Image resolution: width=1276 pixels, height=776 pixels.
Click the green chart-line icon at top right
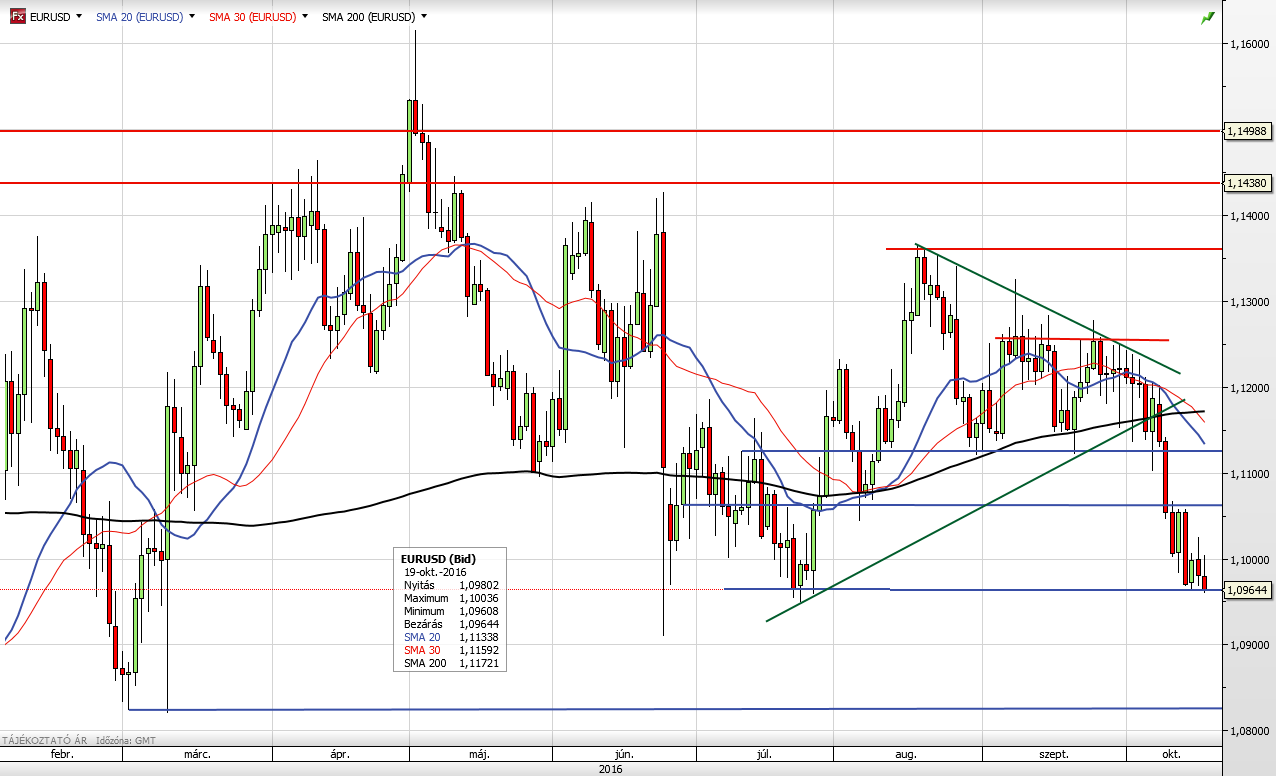click(1208, 17)
